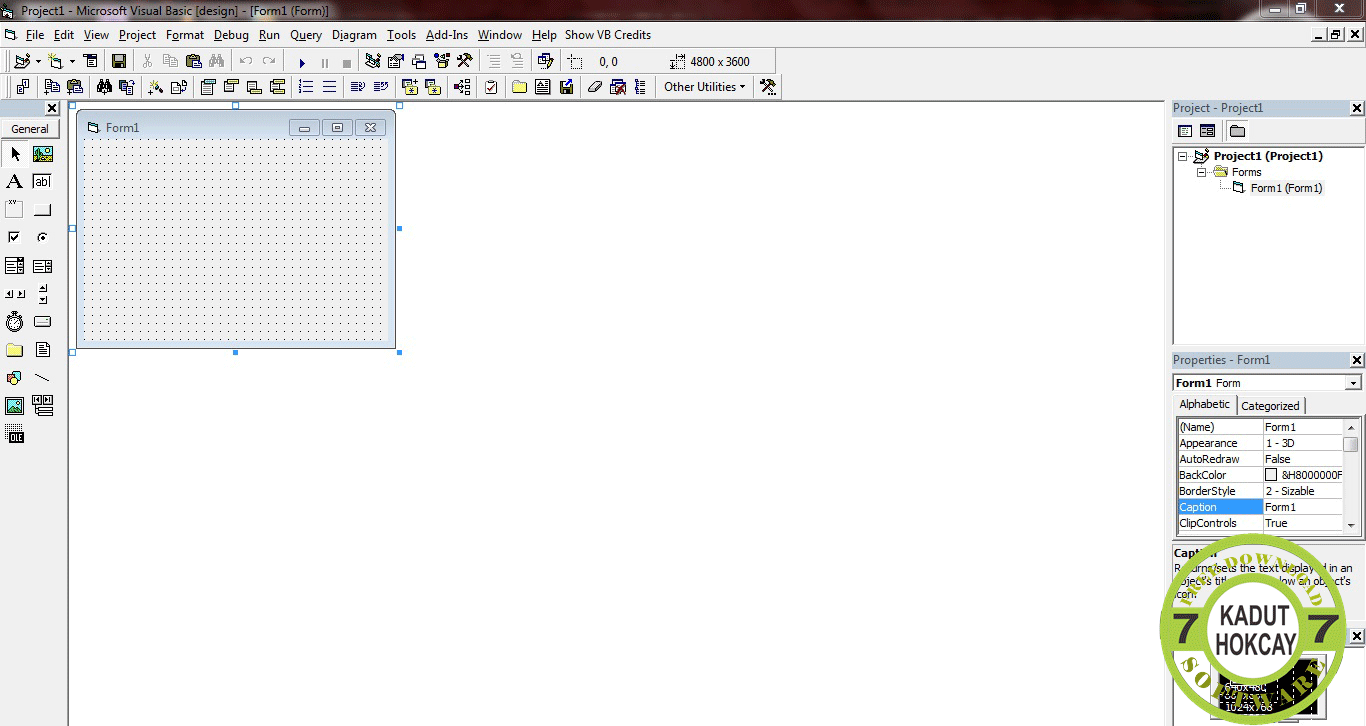Select the horizontal scrollbar control in the toolbox
The image size is (1366, 726).
(15, 294)
